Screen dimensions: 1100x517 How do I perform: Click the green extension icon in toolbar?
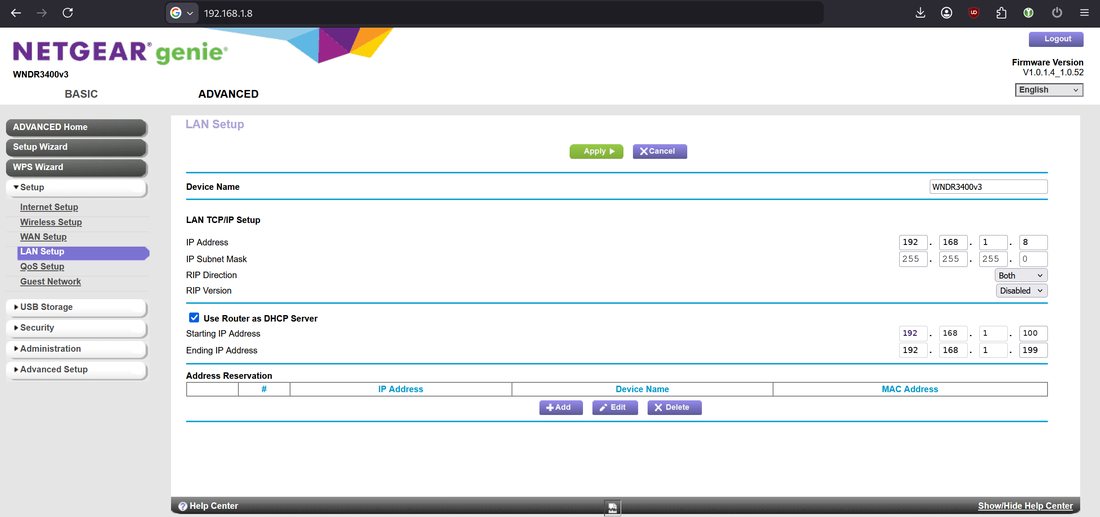pos(1028,13)
